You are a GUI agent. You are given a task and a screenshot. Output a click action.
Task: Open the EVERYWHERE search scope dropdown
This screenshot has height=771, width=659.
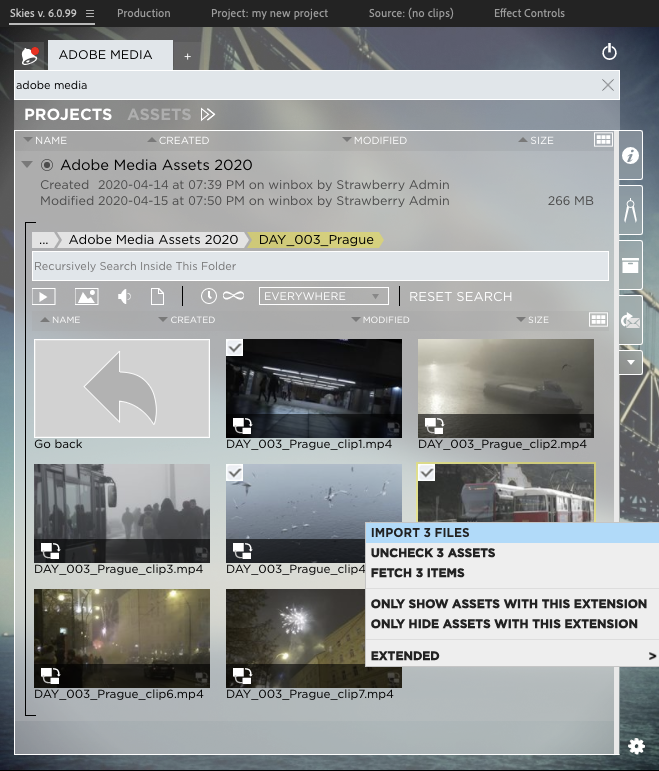(324, 296)
